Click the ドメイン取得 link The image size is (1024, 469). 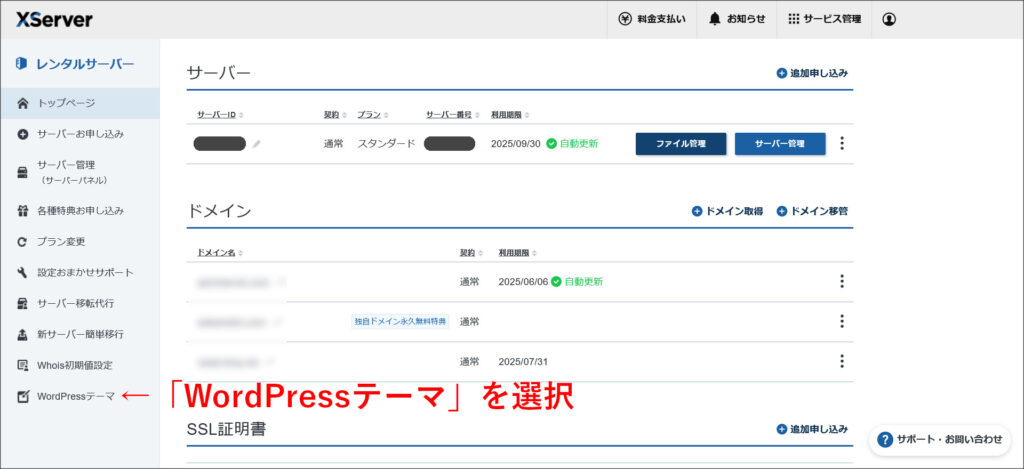pos(727,211)
